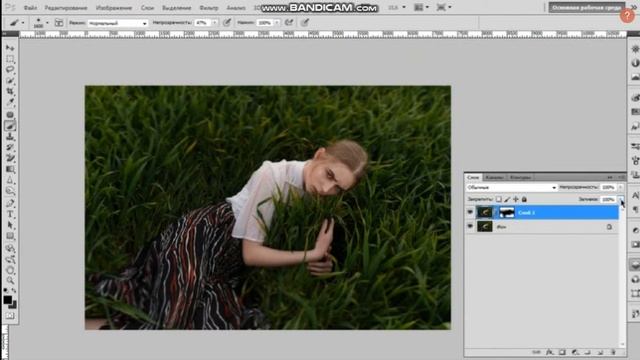The width and height of the screenshot is (640, 360).
Task: Click the essentials workspace button
Action: (586, 7)
